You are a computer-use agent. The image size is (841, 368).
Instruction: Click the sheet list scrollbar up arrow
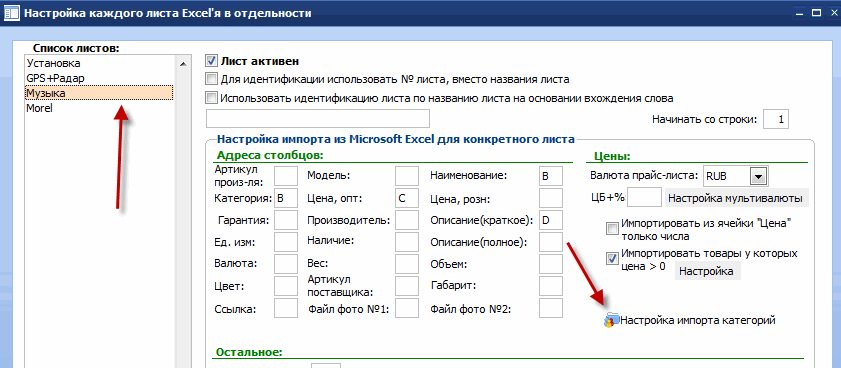[x=183, y=64]
